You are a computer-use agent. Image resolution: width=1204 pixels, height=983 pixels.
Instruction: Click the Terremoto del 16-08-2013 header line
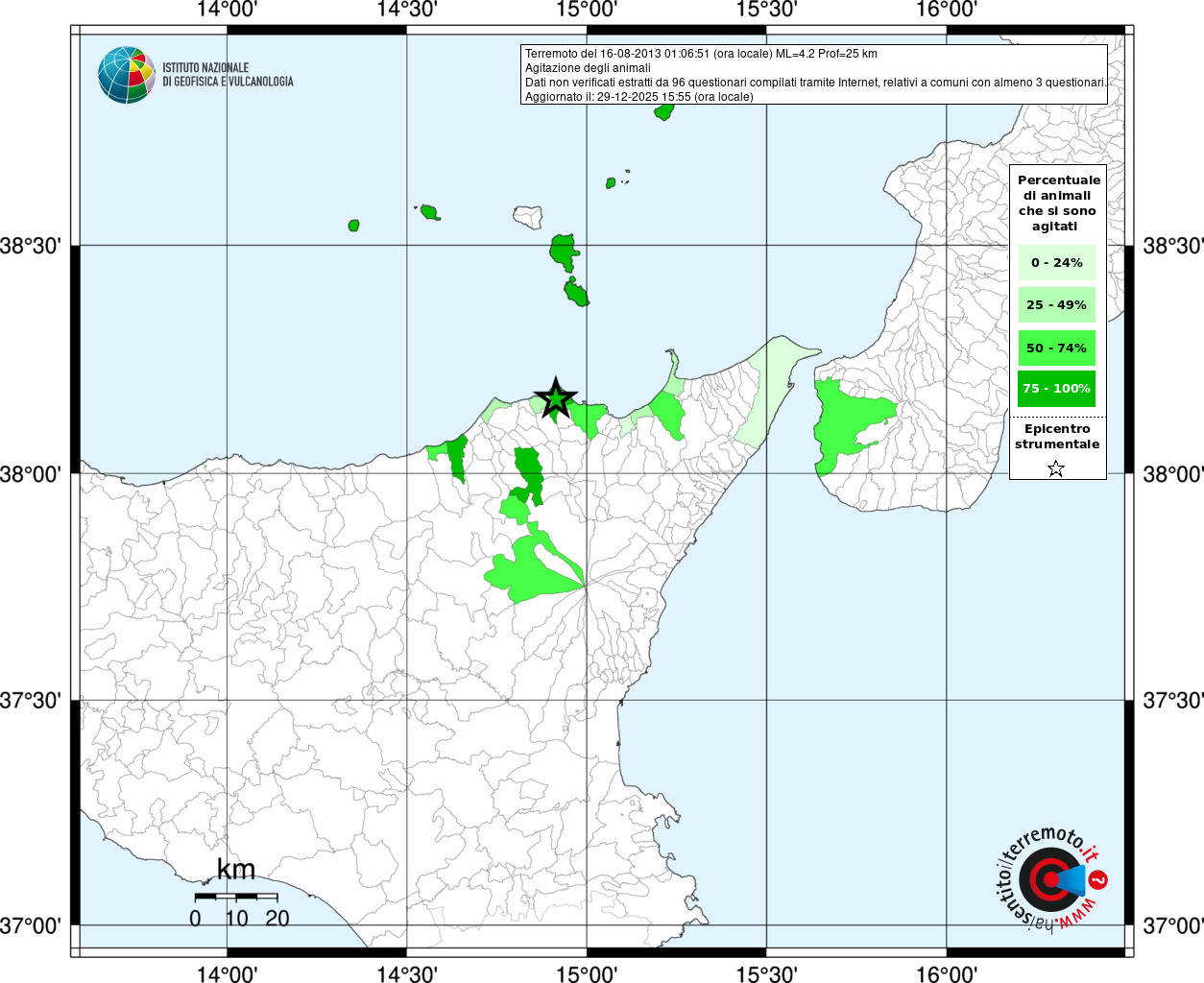(701, 54)
